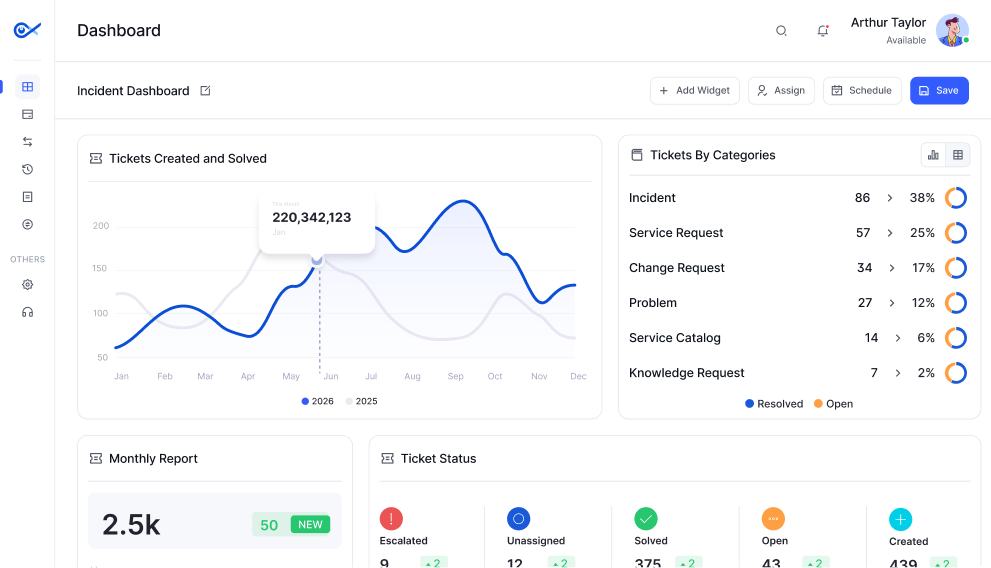
Task: Click the blue Unassigned status icon
Action: pyautogui.click(x=518, y=519)
